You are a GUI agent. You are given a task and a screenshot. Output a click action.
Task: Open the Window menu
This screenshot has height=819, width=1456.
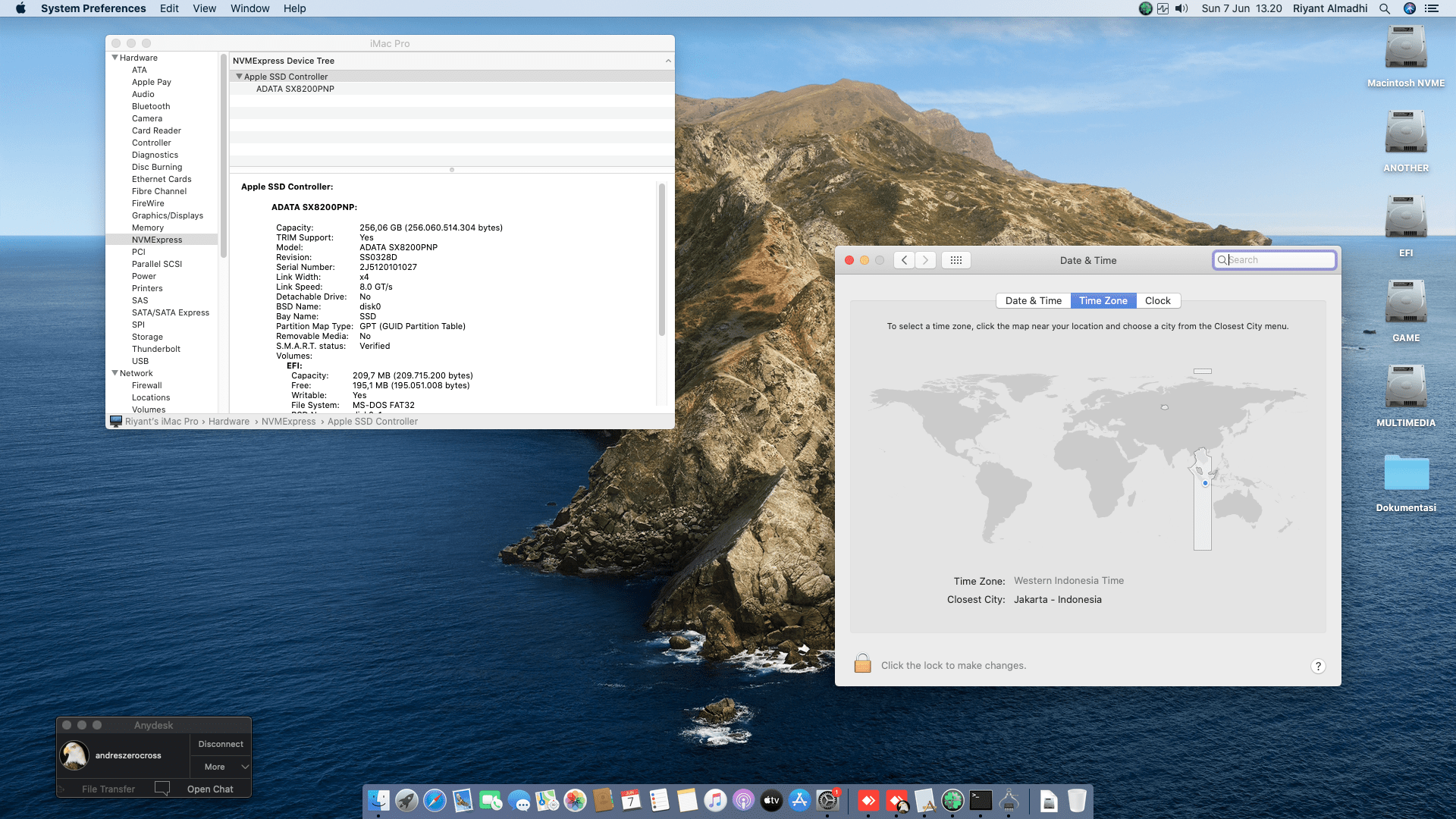point(250,8)
